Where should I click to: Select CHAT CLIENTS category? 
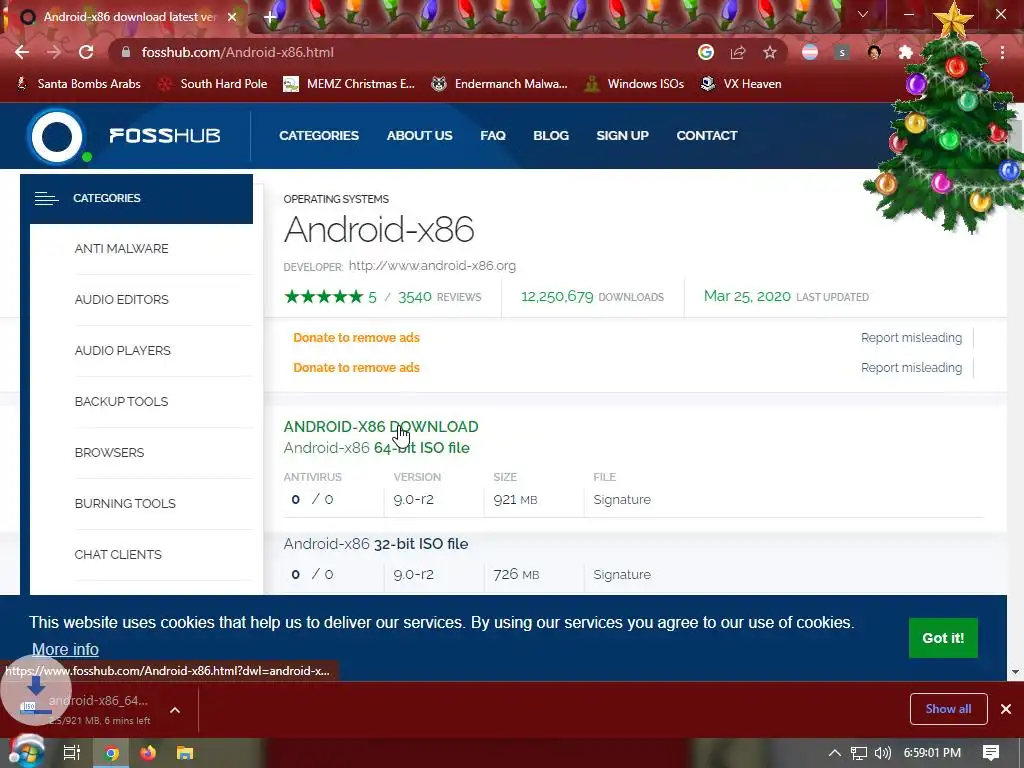pos(118,554)
